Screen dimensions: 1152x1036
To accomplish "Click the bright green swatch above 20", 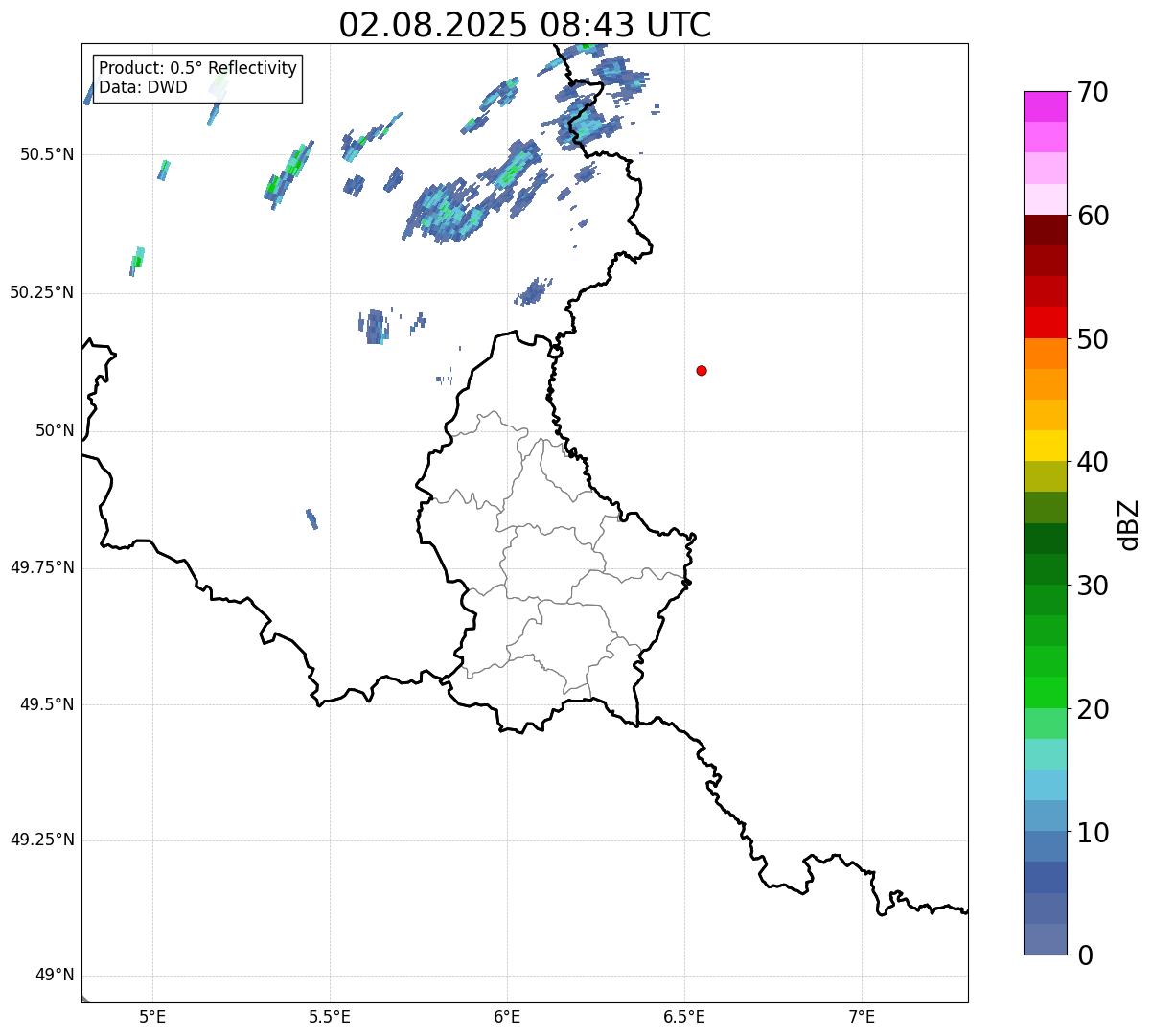I will click(1045, 692).
